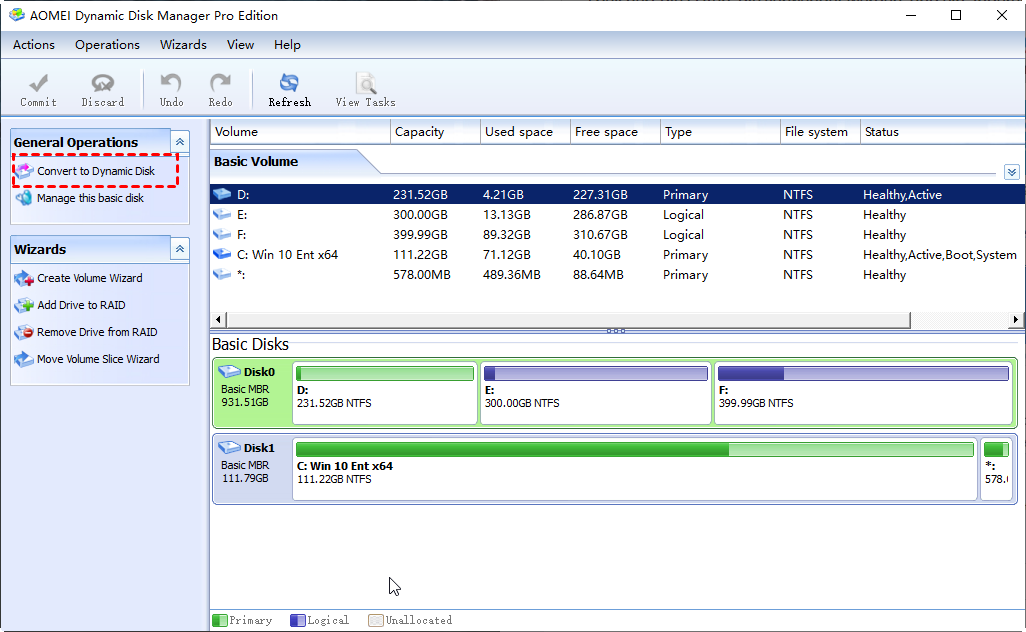Viewport: 1026px width, 632px height.
Task: Click Move Volume Slice Wizard icon
Action: pos(24,359)
